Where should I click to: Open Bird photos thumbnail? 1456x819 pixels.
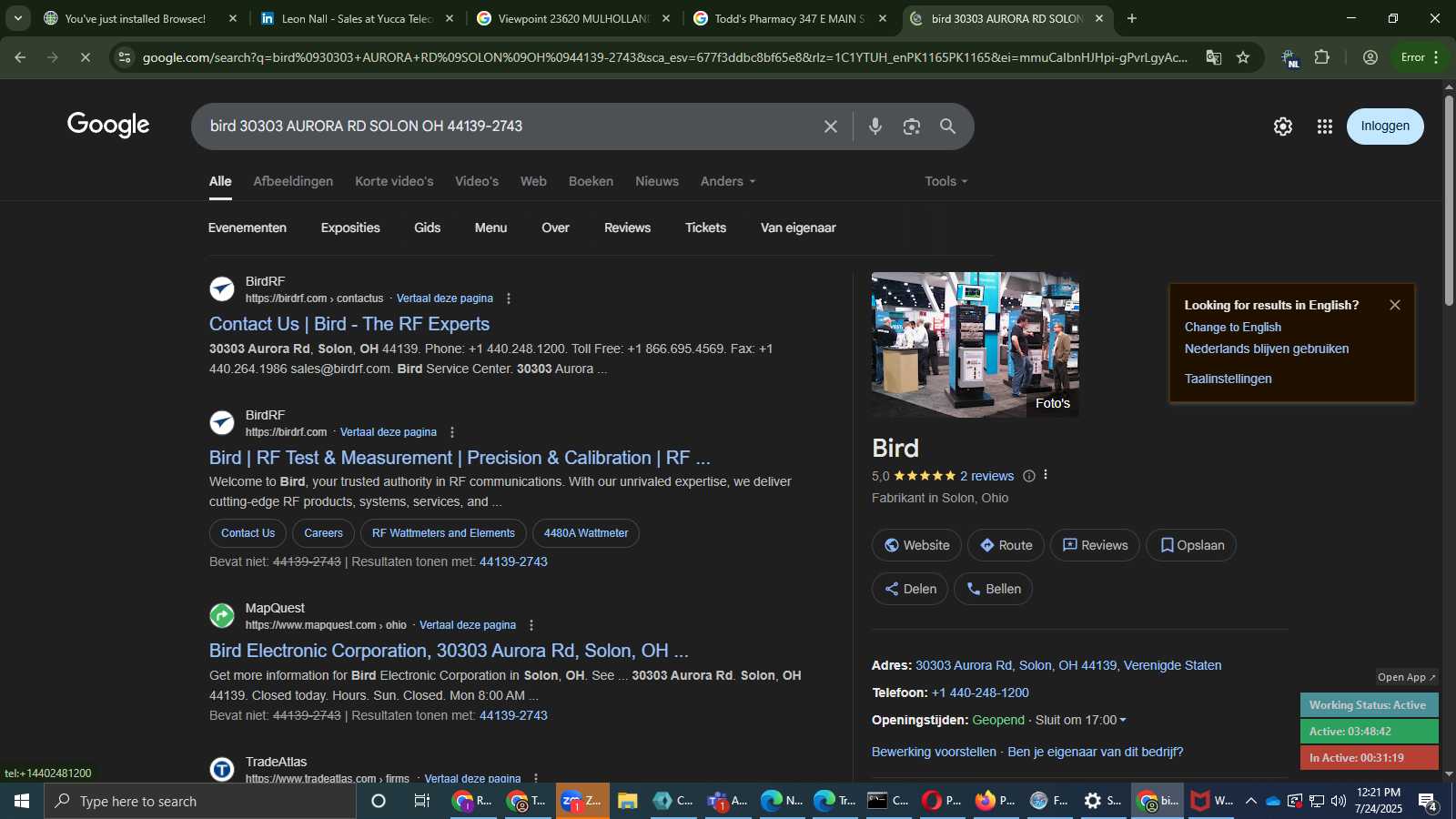coord(976,345)
